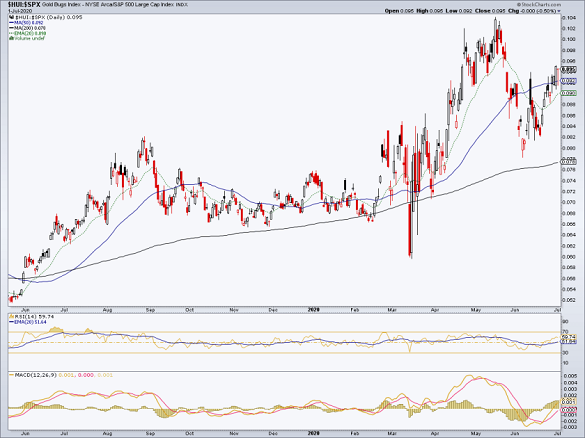Select the May label on the price time axis
This screenshot has width=585, height=438.
tap(475, 310)
